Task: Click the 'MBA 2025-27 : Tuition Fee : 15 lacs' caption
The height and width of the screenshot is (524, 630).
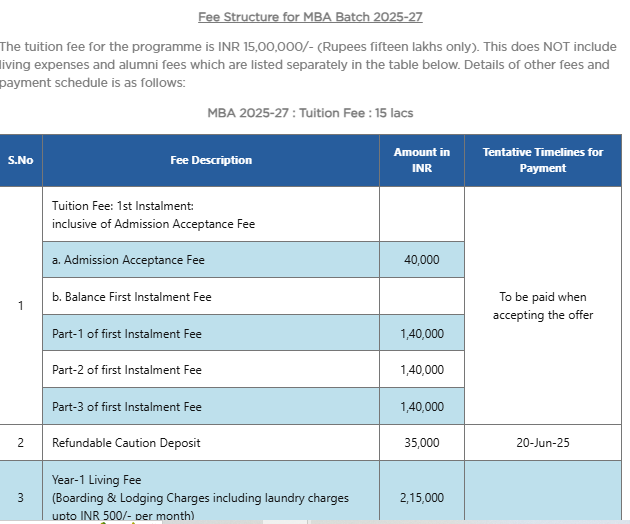Action: (x=310, y=113)
